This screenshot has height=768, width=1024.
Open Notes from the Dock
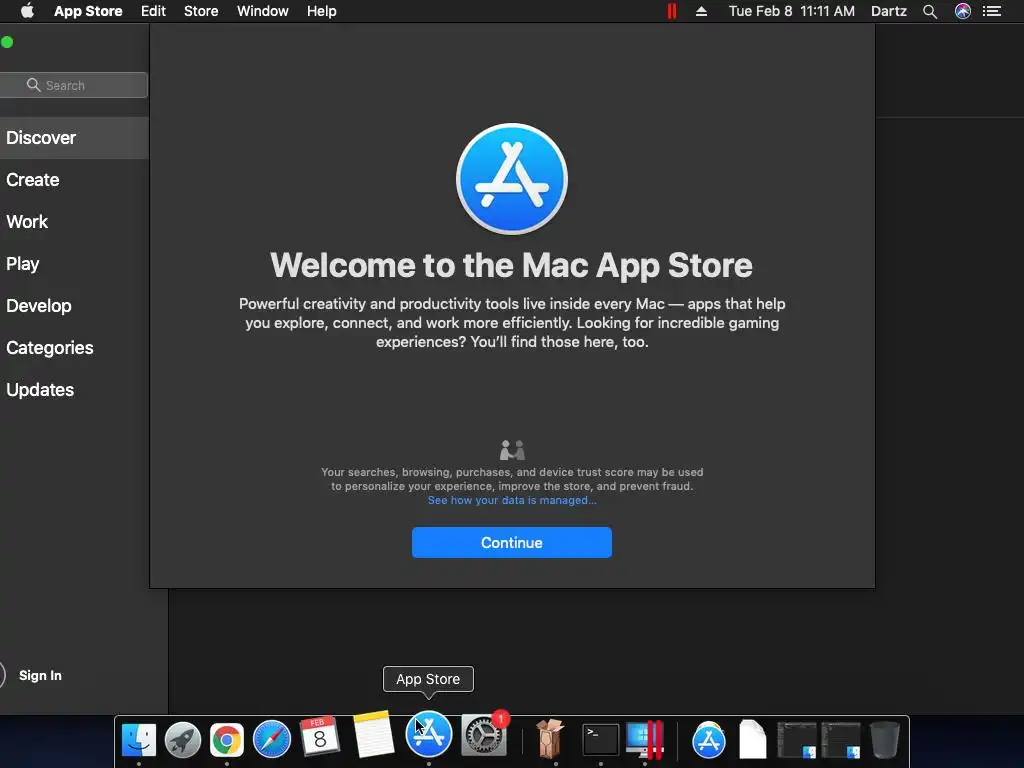[374, 735]
